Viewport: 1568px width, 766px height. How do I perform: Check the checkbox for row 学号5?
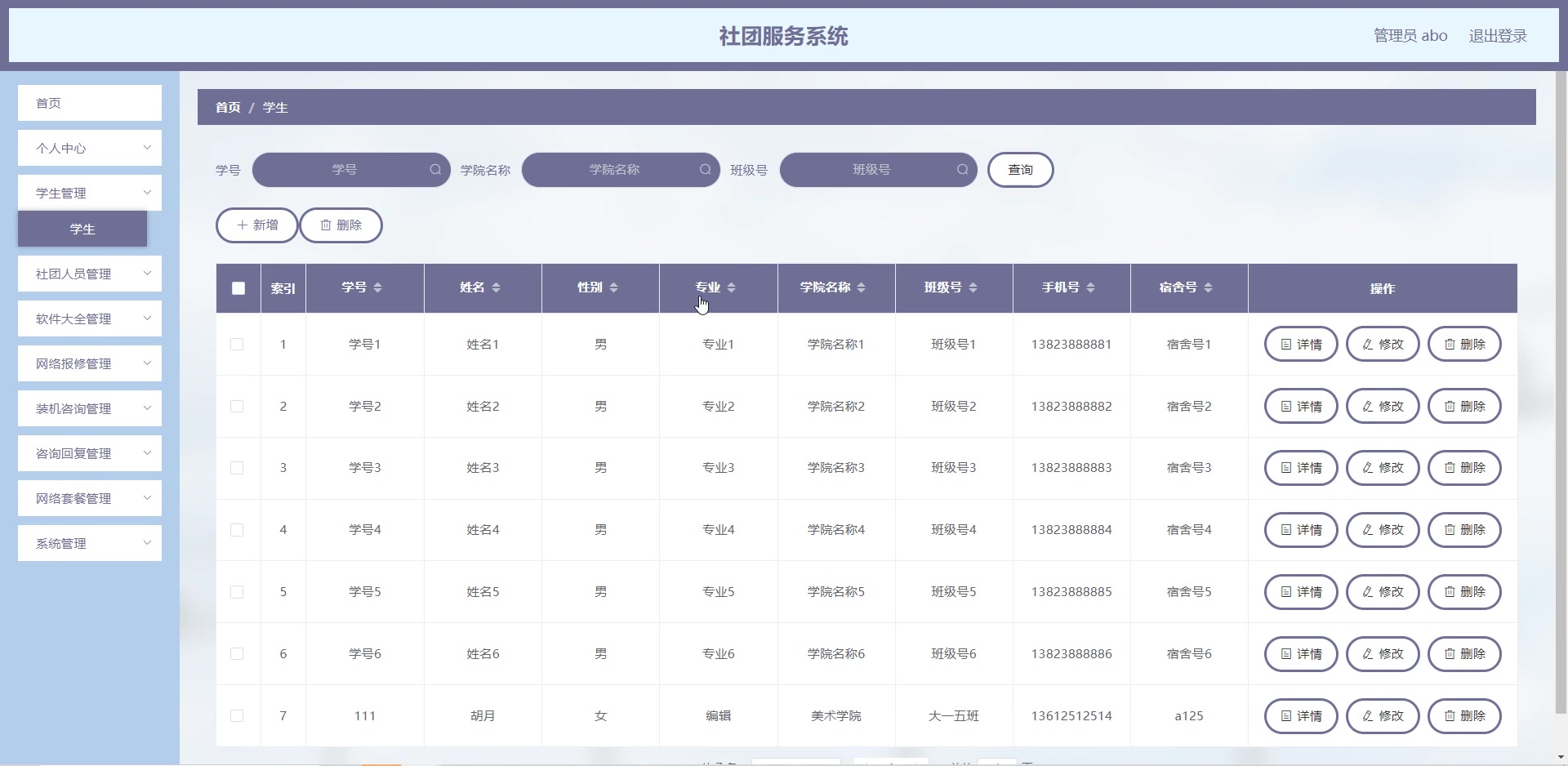tap(237, 592)
